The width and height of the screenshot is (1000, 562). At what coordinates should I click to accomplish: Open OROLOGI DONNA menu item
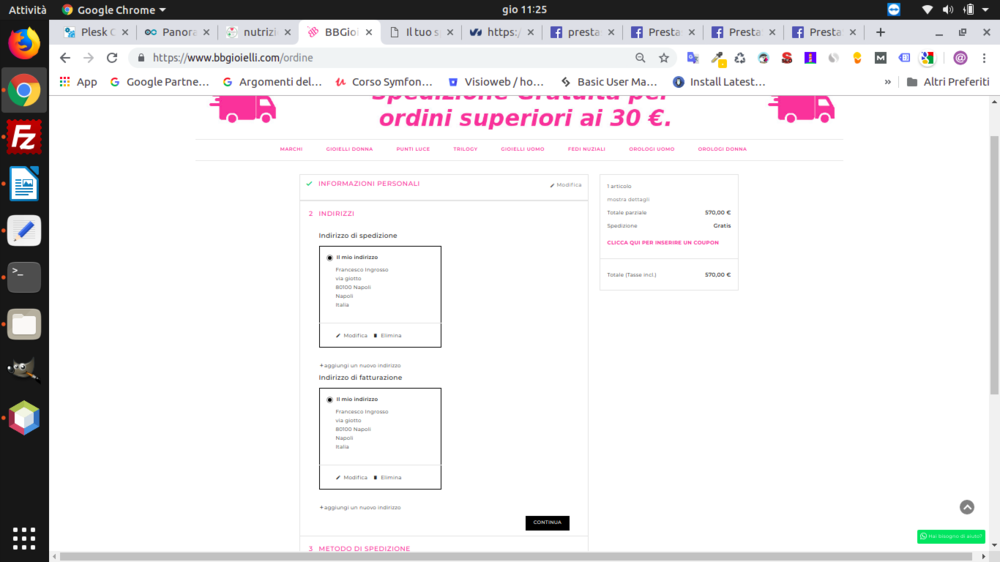coord(722,149)
